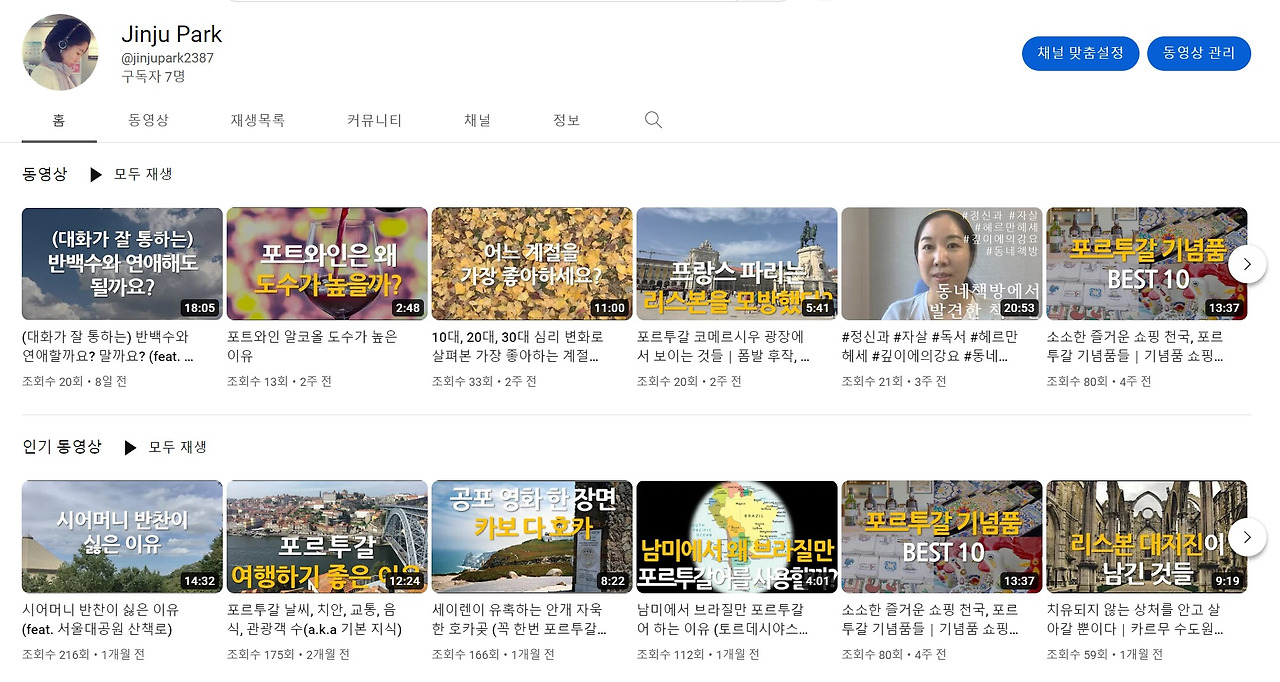1280x682 pixels.
Task: Click 모두 재생 for the 동영상 section
Action: tap(145, 174)
